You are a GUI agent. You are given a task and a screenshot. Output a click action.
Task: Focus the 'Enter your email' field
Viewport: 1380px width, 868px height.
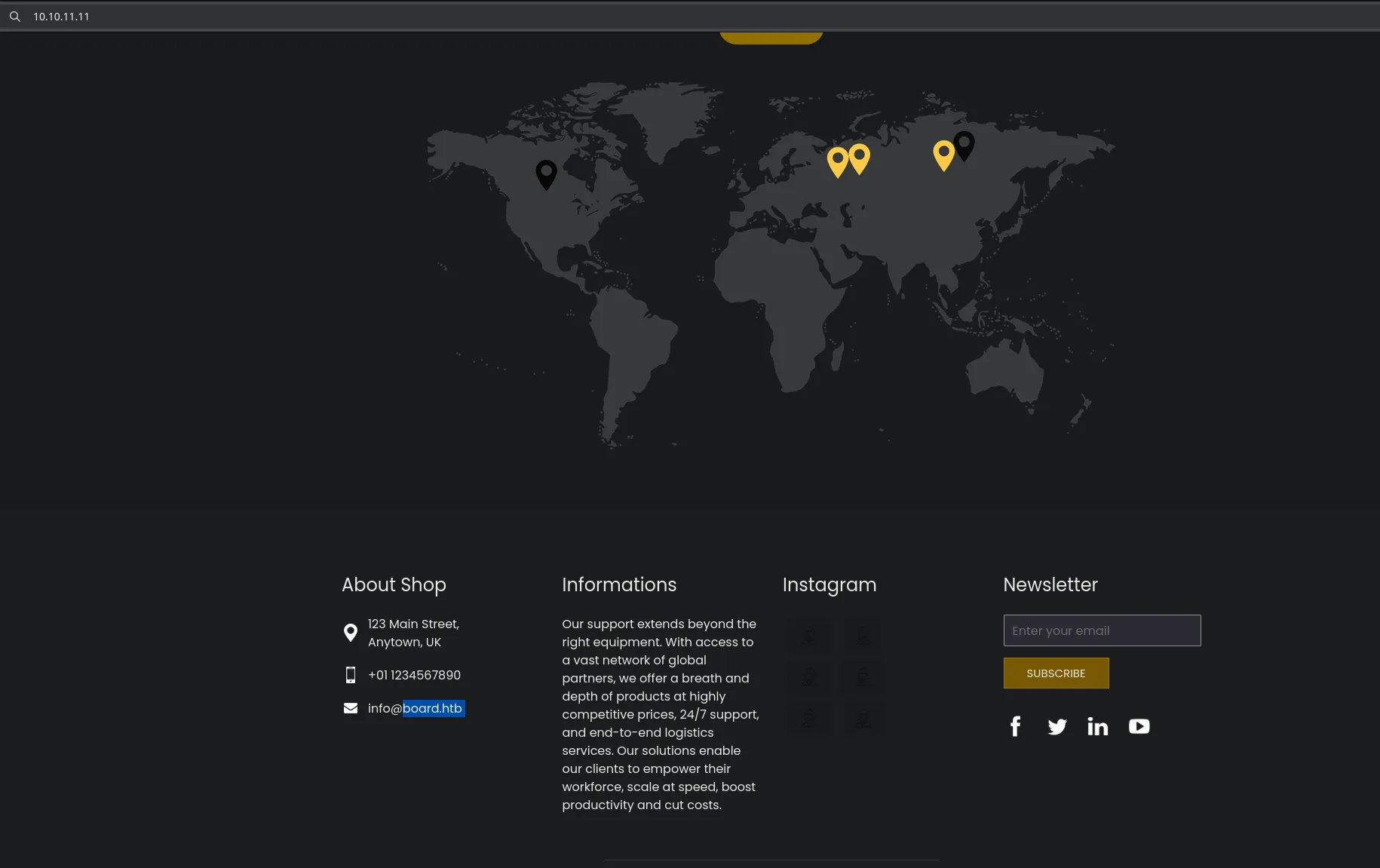click(1102, 630)
